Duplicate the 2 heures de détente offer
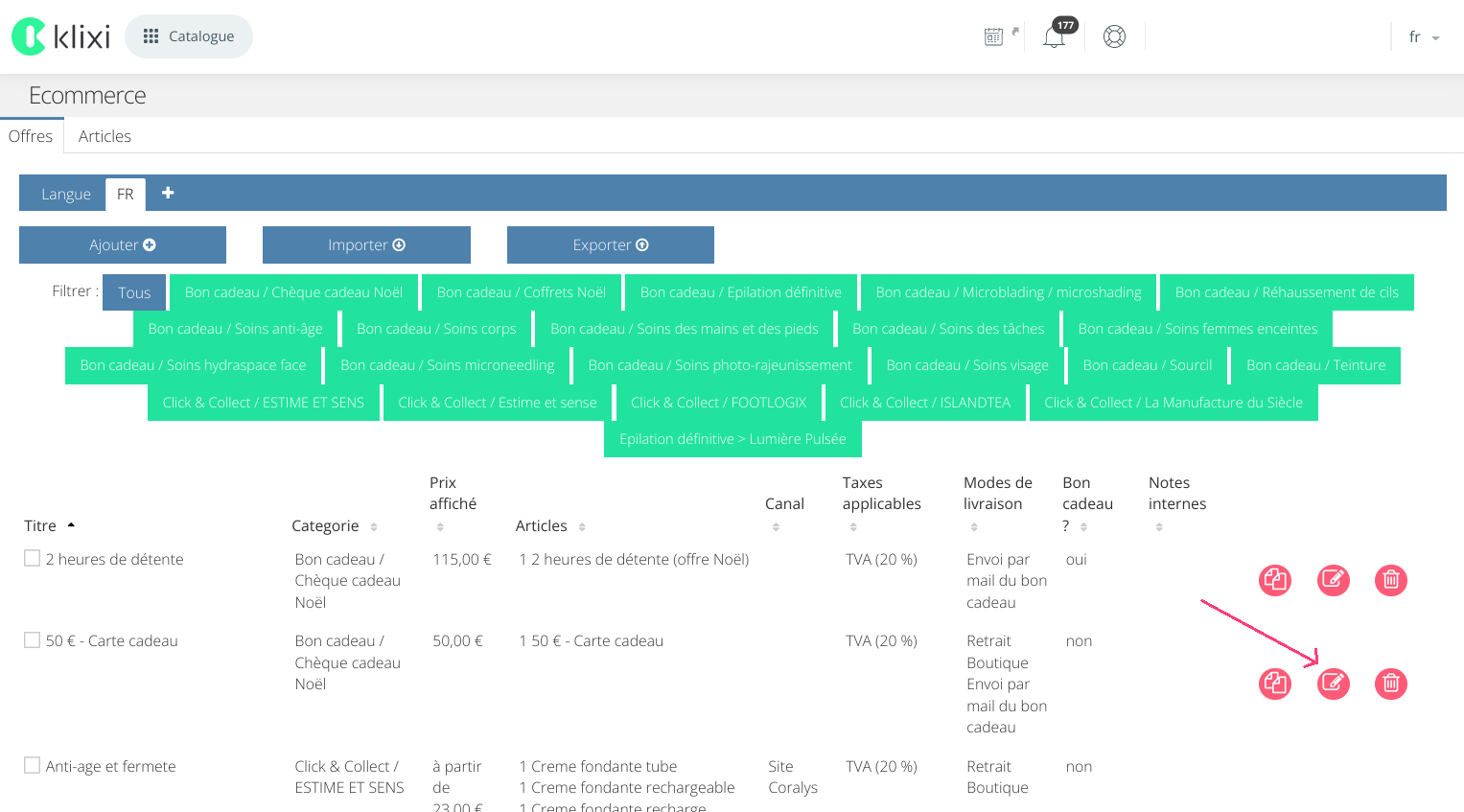 pos(1275,580)
